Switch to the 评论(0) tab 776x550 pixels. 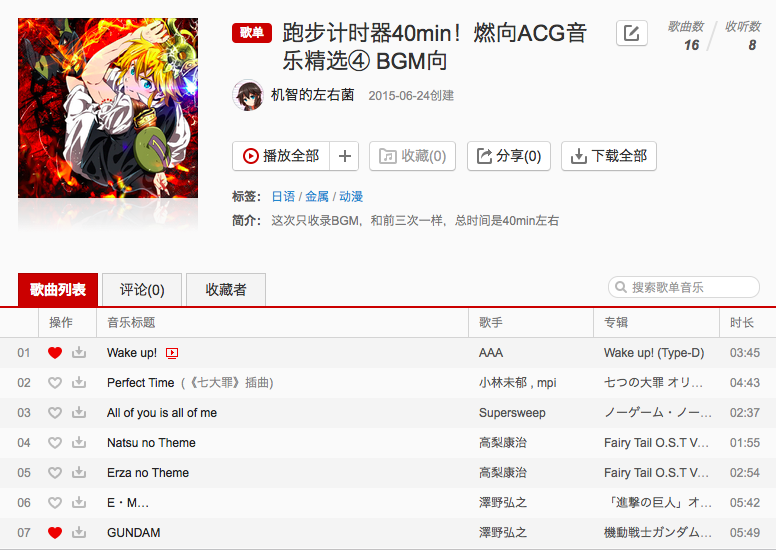(x=142, y=290)
